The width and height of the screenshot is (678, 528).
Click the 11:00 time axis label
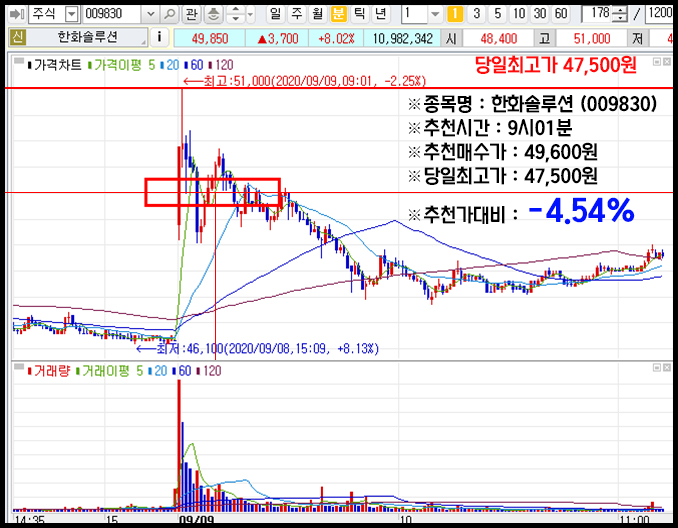pos(634,520)
